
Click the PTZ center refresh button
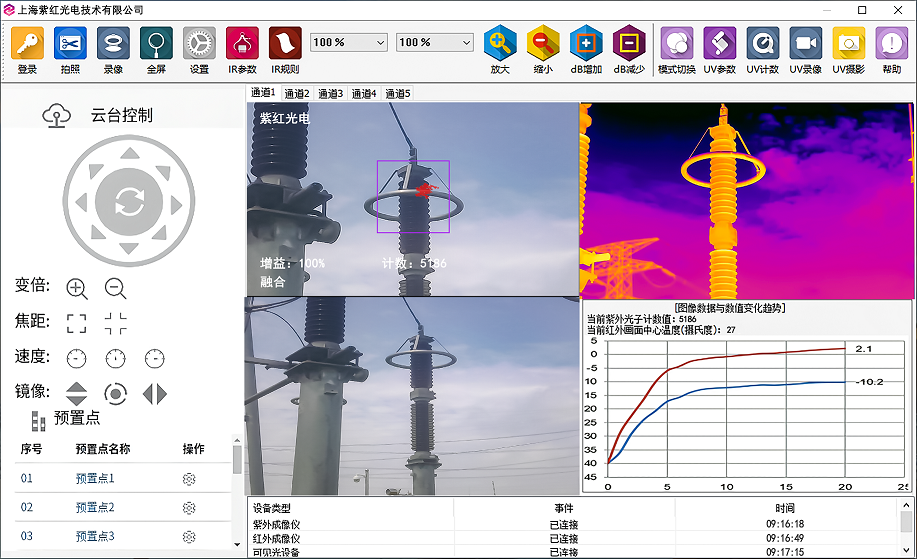tap(128, 203)
